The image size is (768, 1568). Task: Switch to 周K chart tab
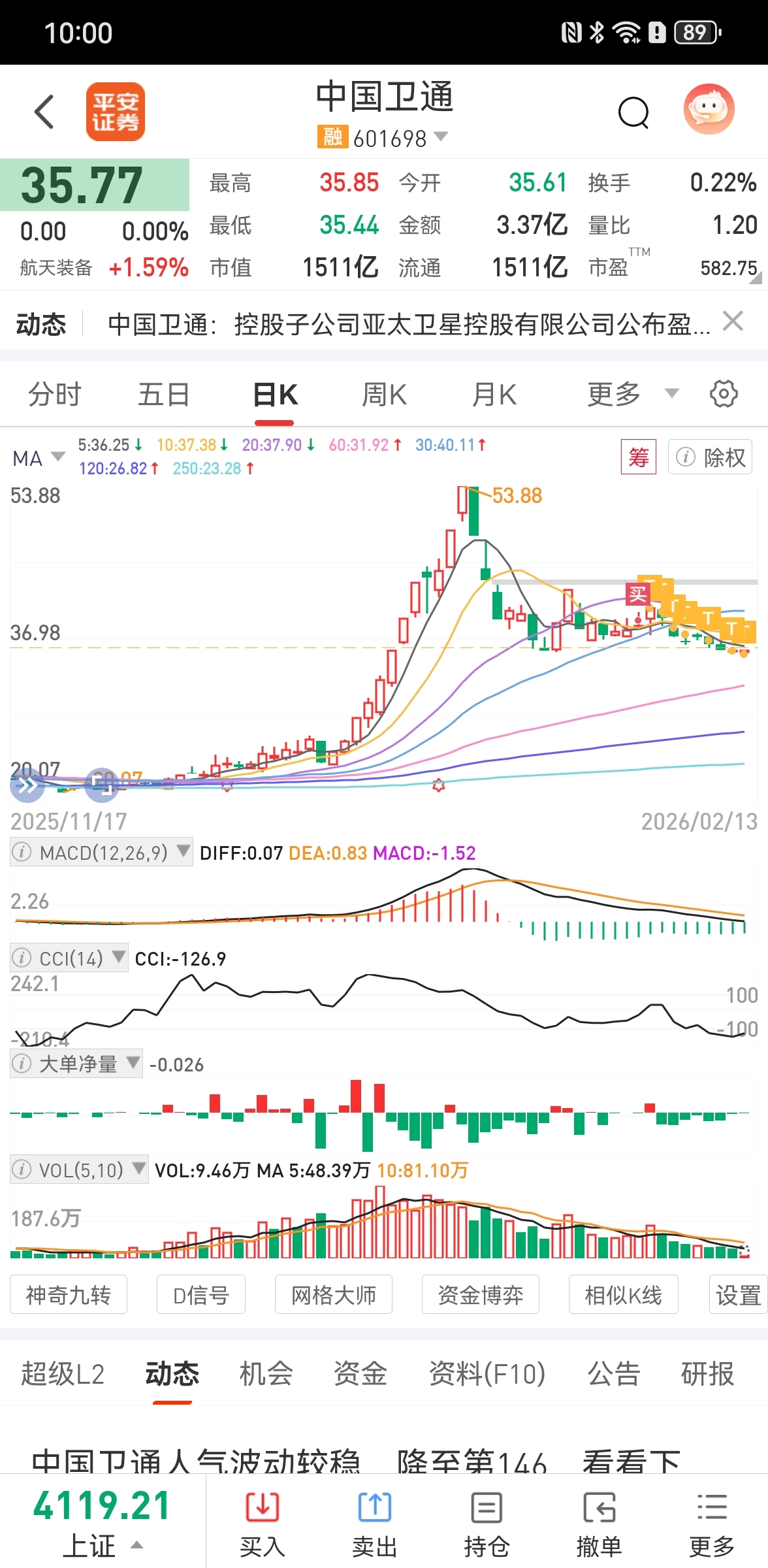385,394
